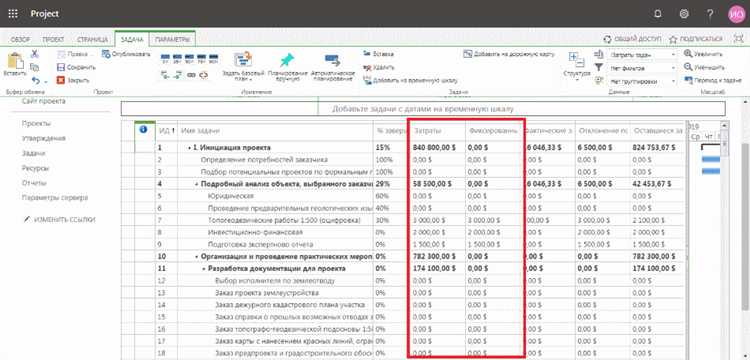The width and height of the screenshot is (750, 360).
Task: Open Утверждения in the left navigation
Action: click(x=44, y=138)
